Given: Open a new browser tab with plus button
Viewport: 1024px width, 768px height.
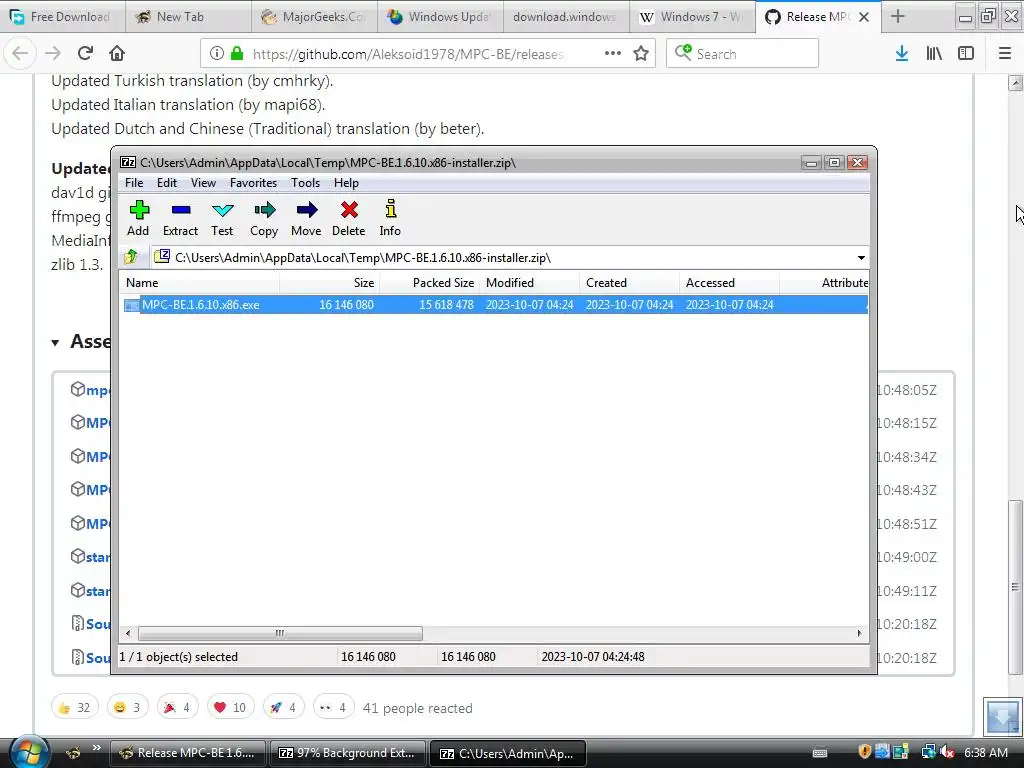Looking at the screenshot, I should [x=898, y=16].
